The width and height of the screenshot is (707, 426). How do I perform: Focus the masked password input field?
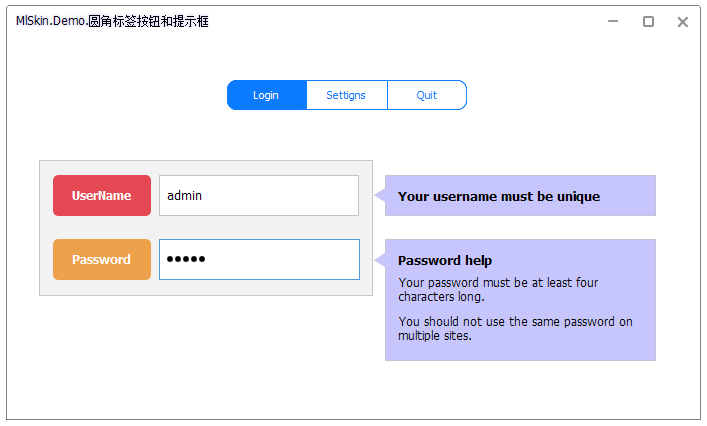click(258, 260)
